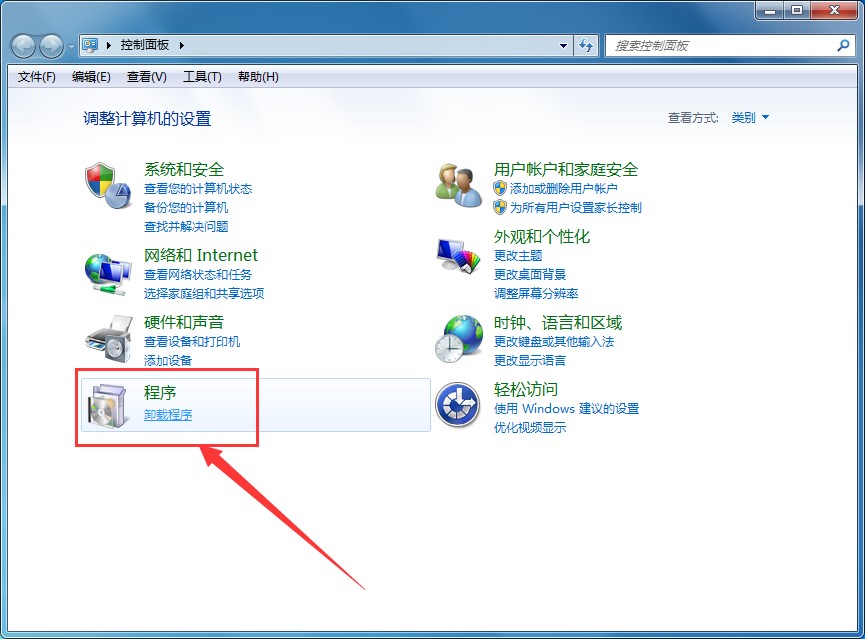Click 备份您的计算机 link
The height and width of the screenshot is (639, 865).
click(186, 207)
